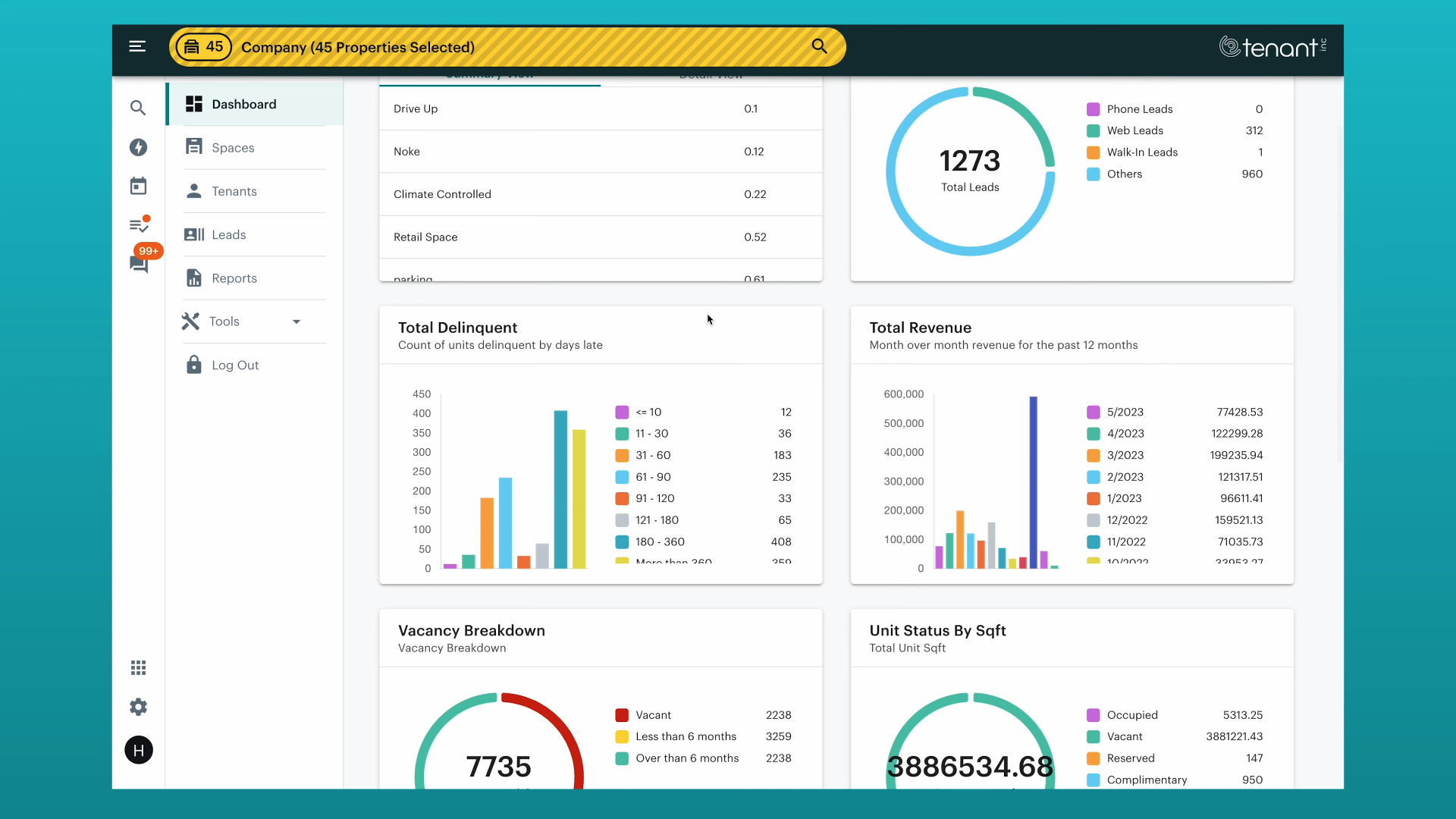Expand the Tools menu in the sidebar

296,321
